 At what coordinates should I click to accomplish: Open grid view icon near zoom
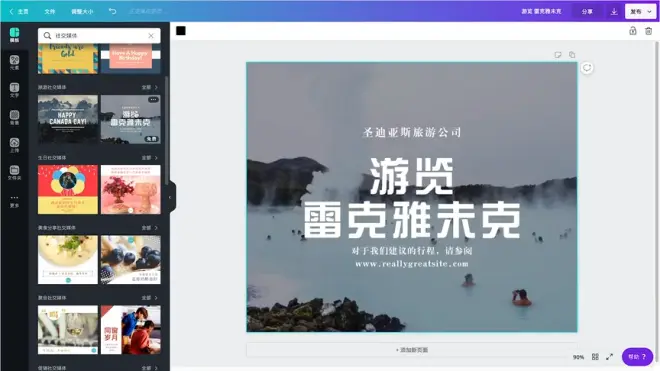[595, 357]
